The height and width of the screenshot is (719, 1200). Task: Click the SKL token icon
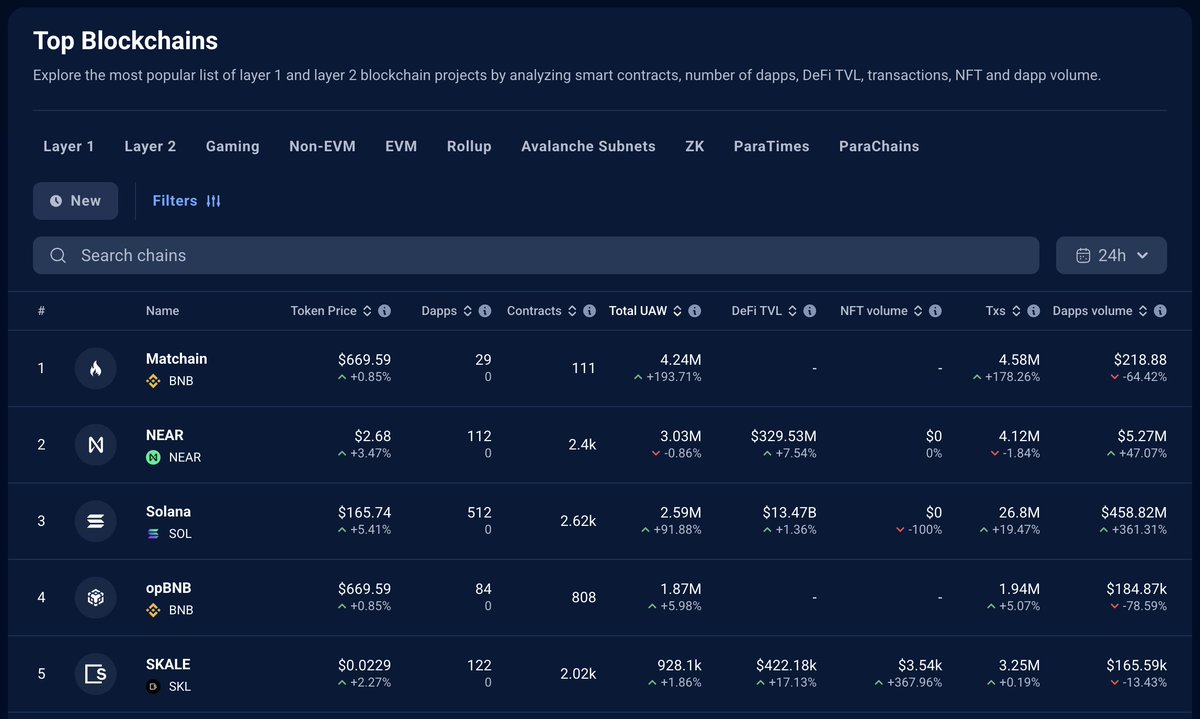(x=153, y=687)
